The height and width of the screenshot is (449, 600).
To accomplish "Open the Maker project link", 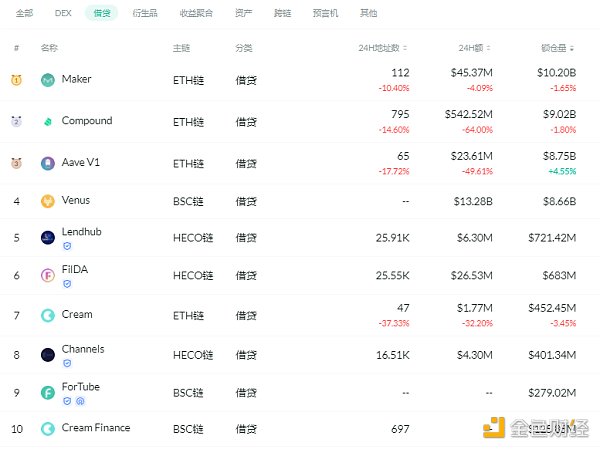I will click(x=77, y=79).
